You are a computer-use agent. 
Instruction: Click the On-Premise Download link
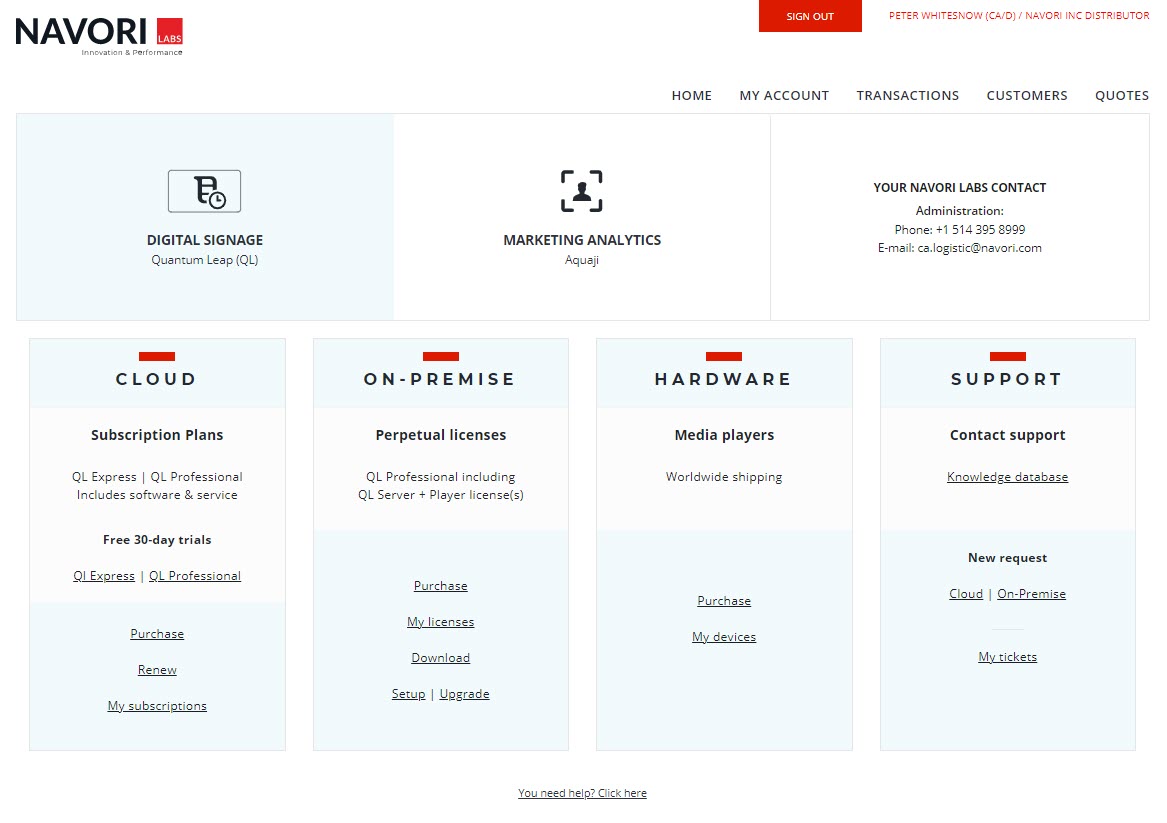coord(440,658)
